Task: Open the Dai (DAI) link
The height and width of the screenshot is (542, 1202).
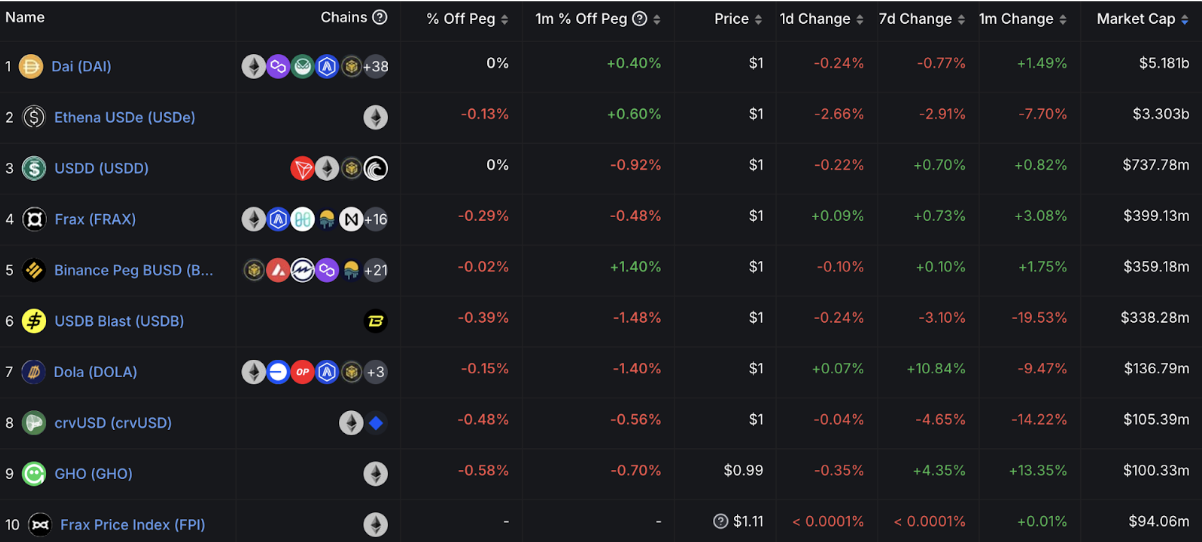Action: [x=81, y=66]
